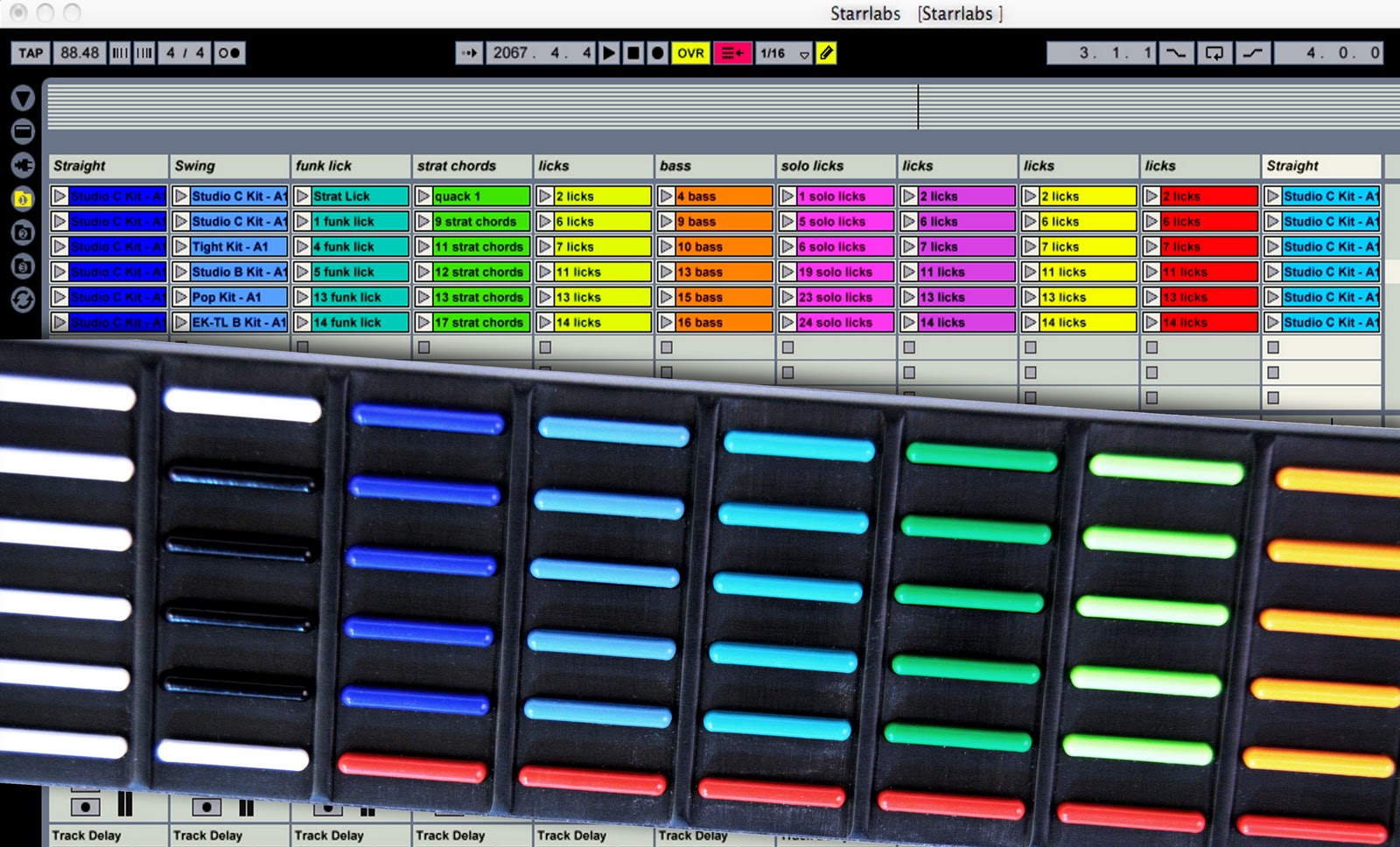1400x847 pixels.
Task: Click the nudge tempo up button
Action: tap(144, 53)
